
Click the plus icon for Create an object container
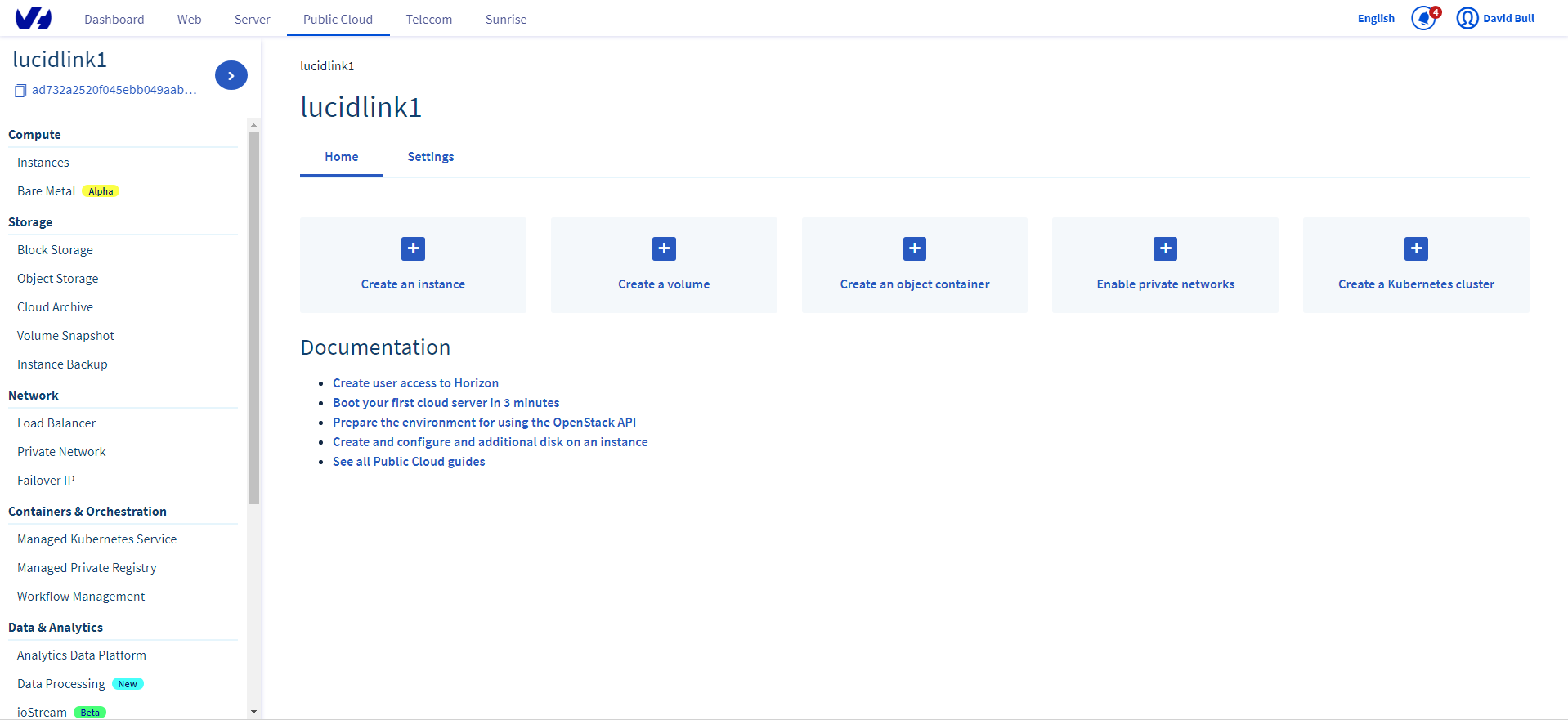pos(915,248)
